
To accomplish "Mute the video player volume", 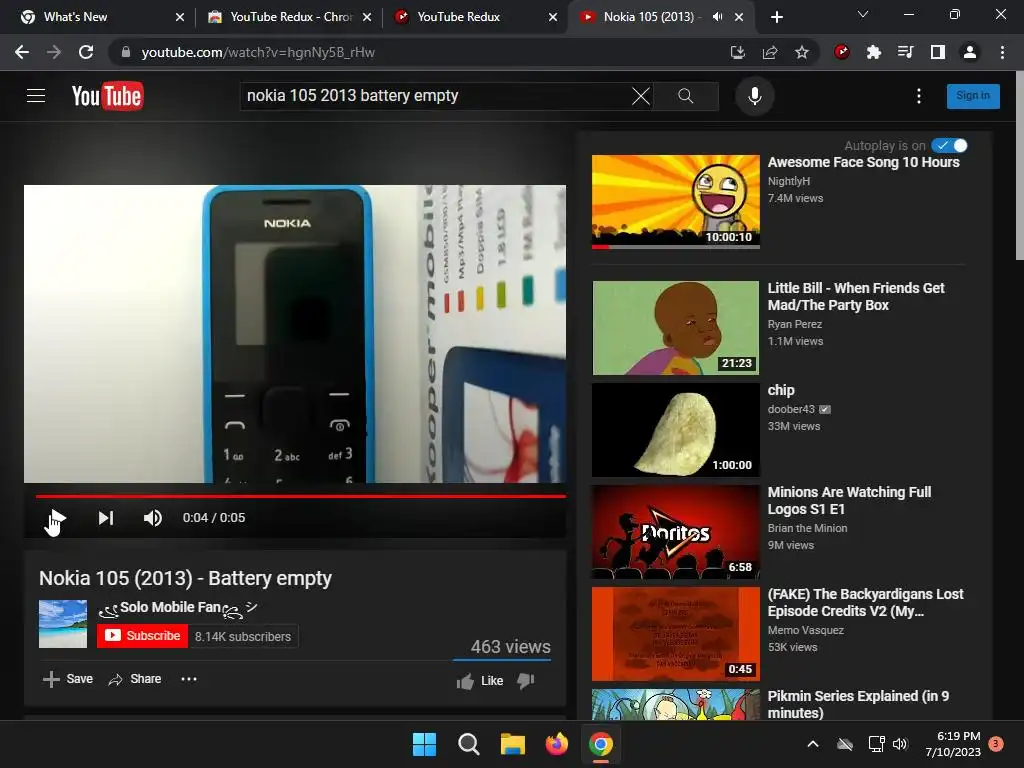I will tap(153, 518).
